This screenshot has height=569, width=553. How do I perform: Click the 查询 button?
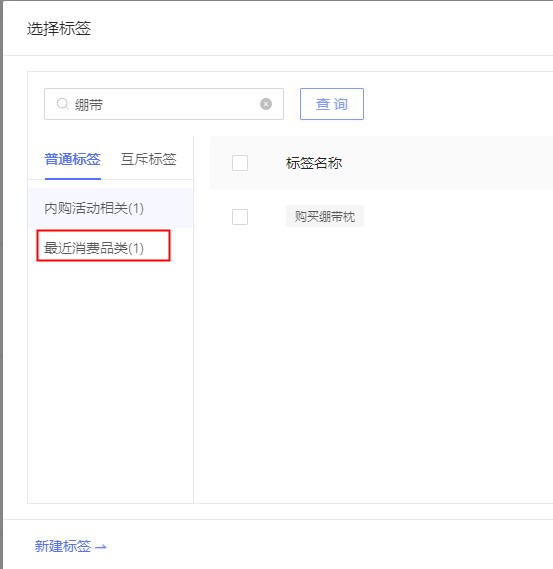point(332,104)
